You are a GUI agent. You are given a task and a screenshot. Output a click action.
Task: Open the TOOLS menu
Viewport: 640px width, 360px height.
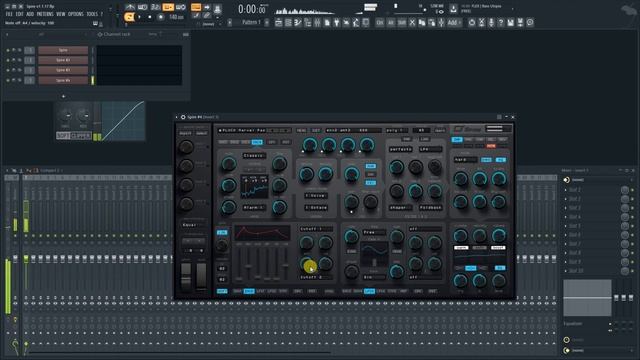92,14
